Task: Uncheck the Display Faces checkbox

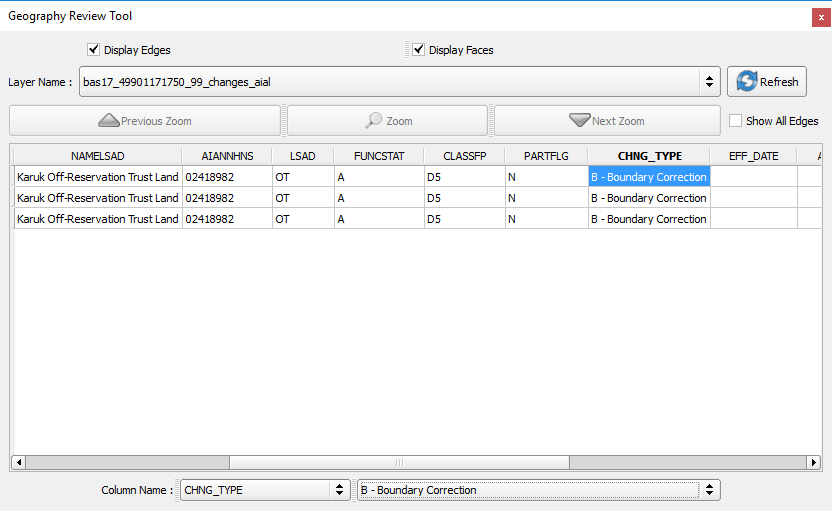Action: (419, 49)
